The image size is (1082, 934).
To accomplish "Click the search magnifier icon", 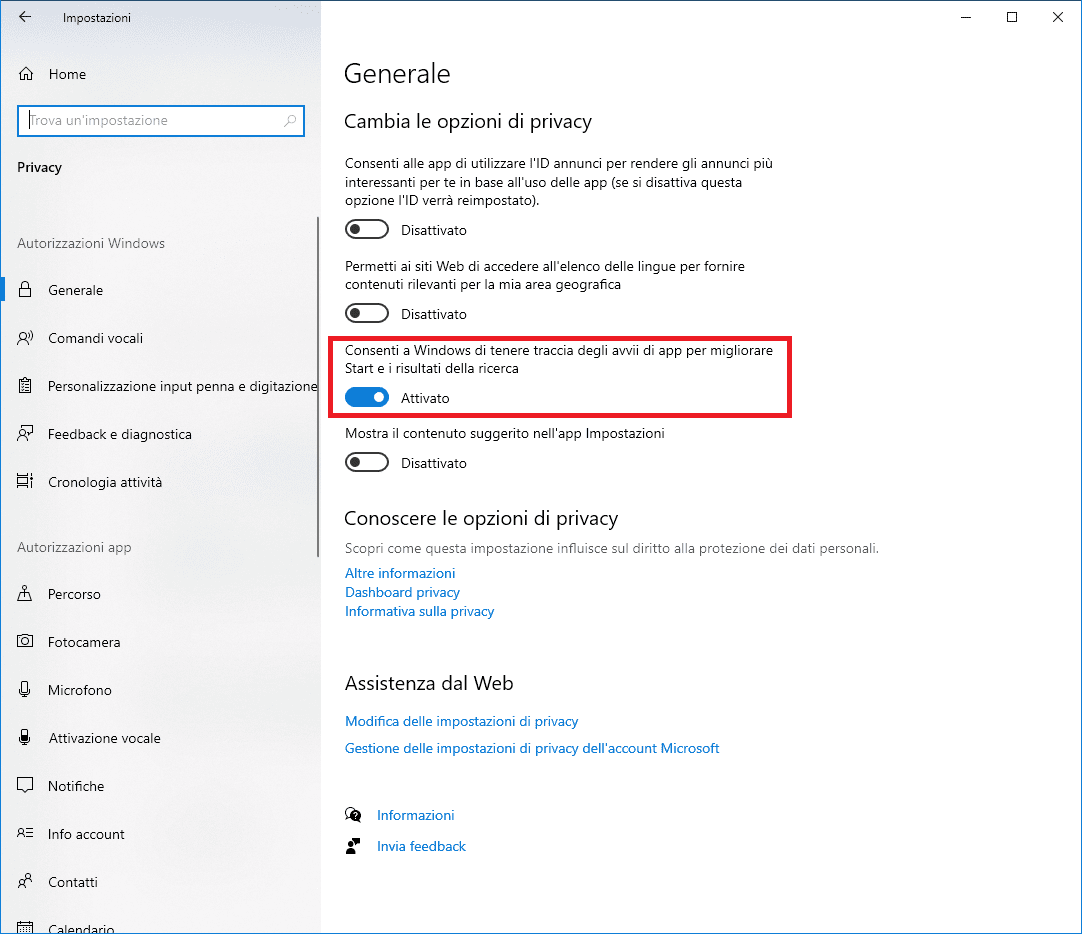I will pyautogui.click(x=290, y=121).
